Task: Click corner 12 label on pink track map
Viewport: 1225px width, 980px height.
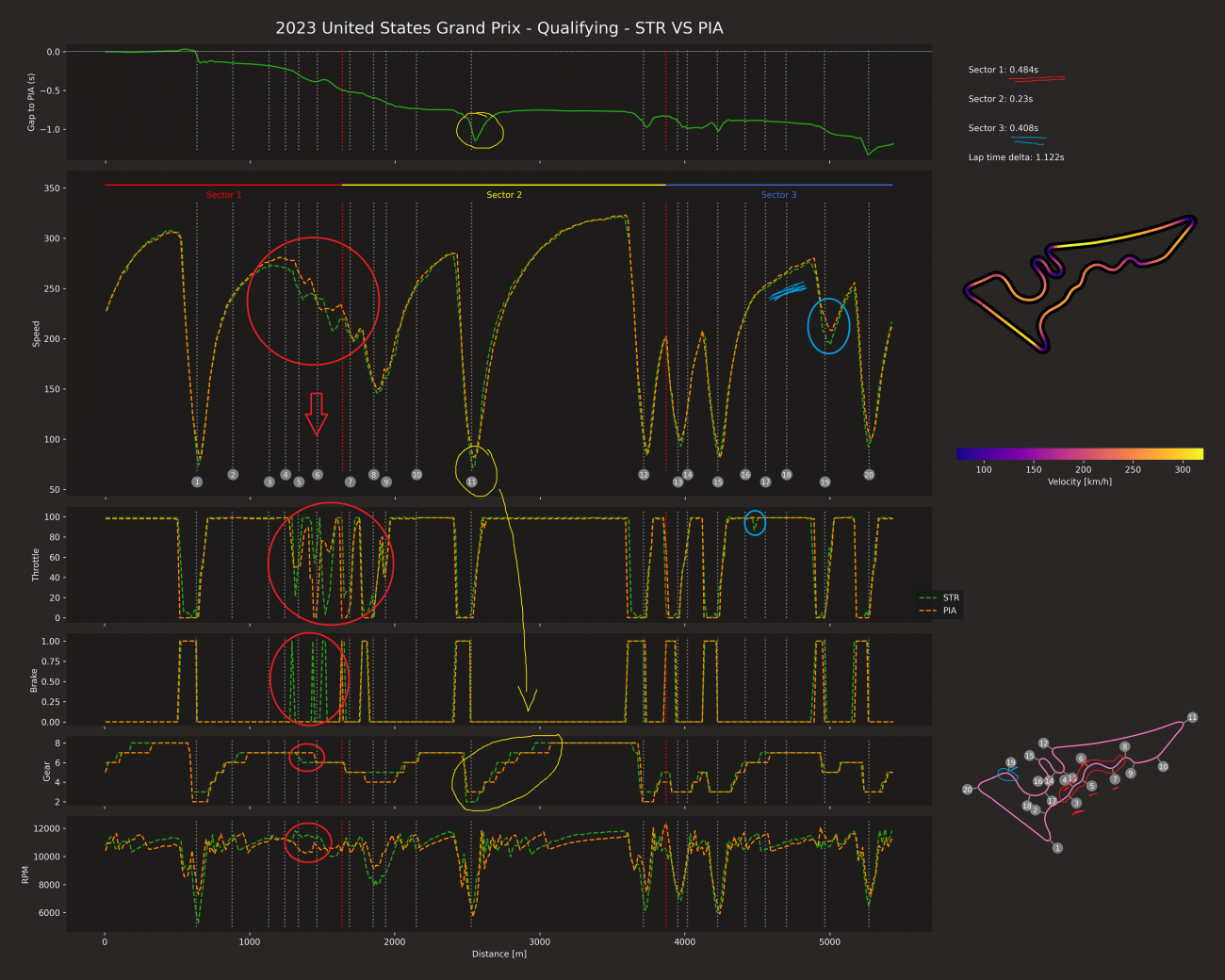Action: (1043, 743)
